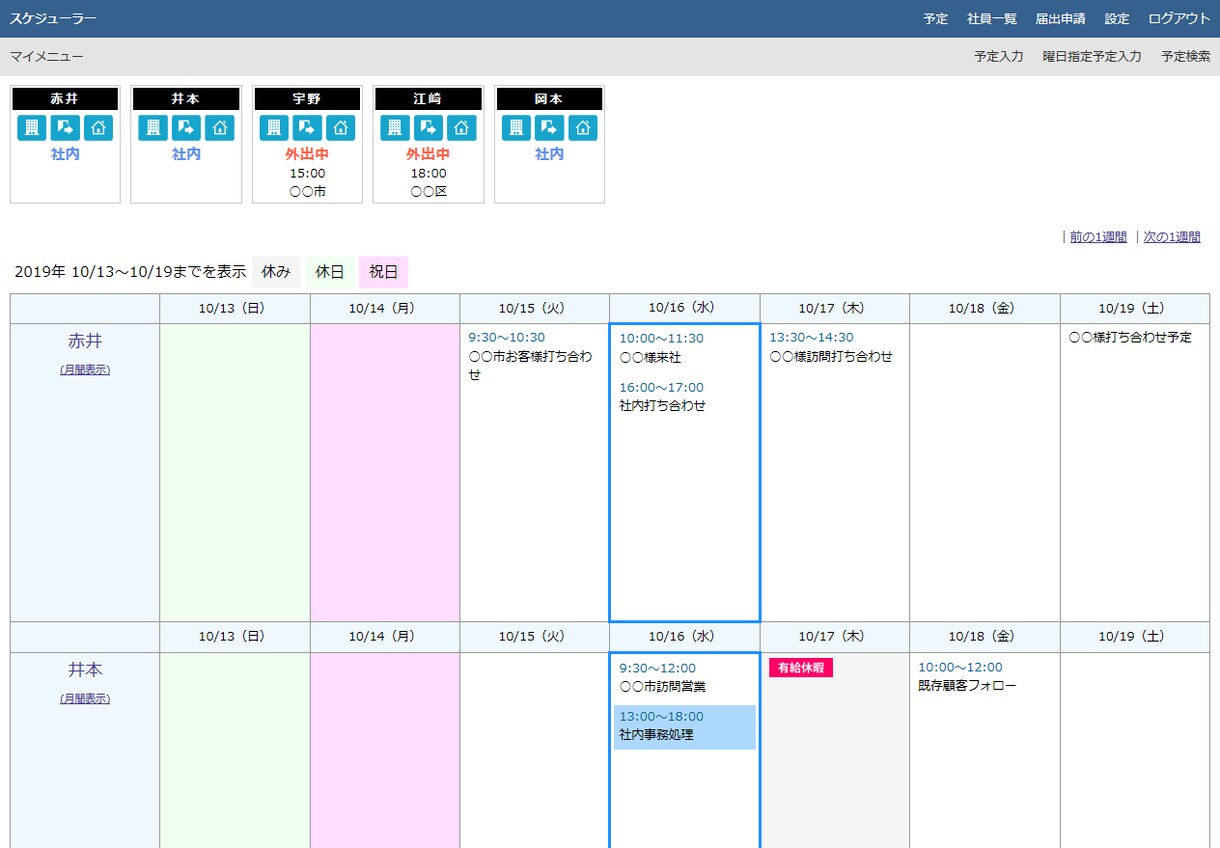This screenshot has width=1220, height=848.
Task: Click the building (in-office) icon on 赤井's card
Action: tap(32, 128)
